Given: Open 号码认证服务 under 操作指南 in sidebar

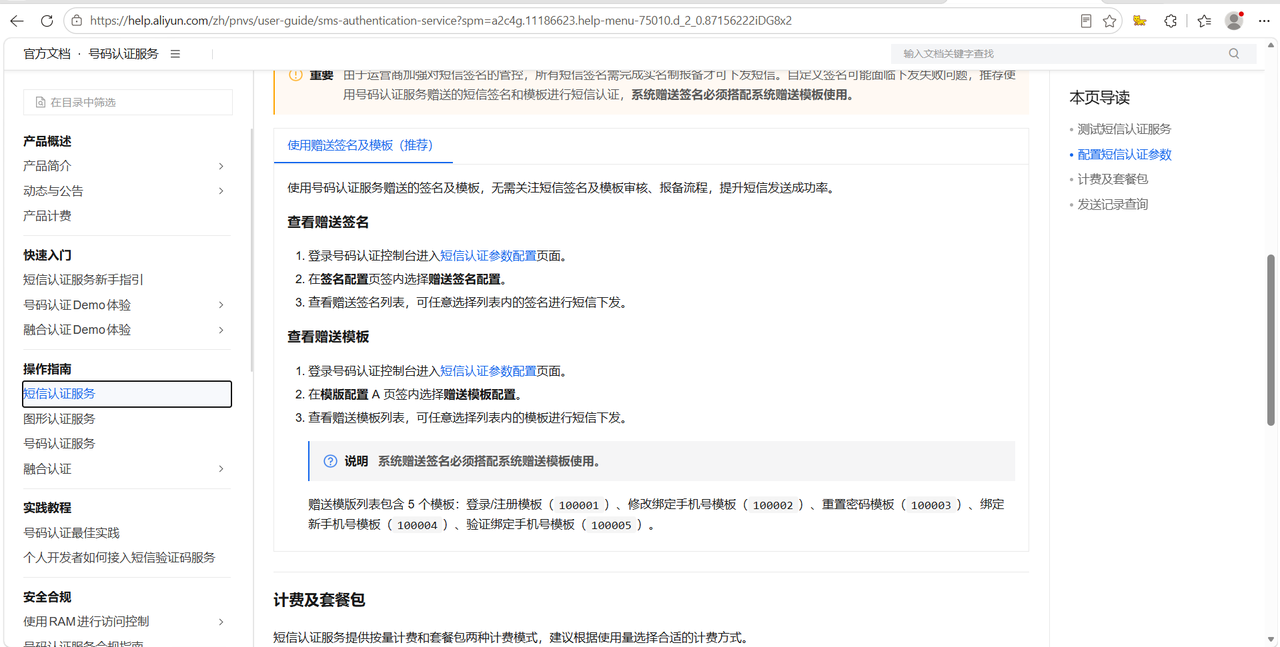Looking at the screenshot, I should [x=59, y=443].
